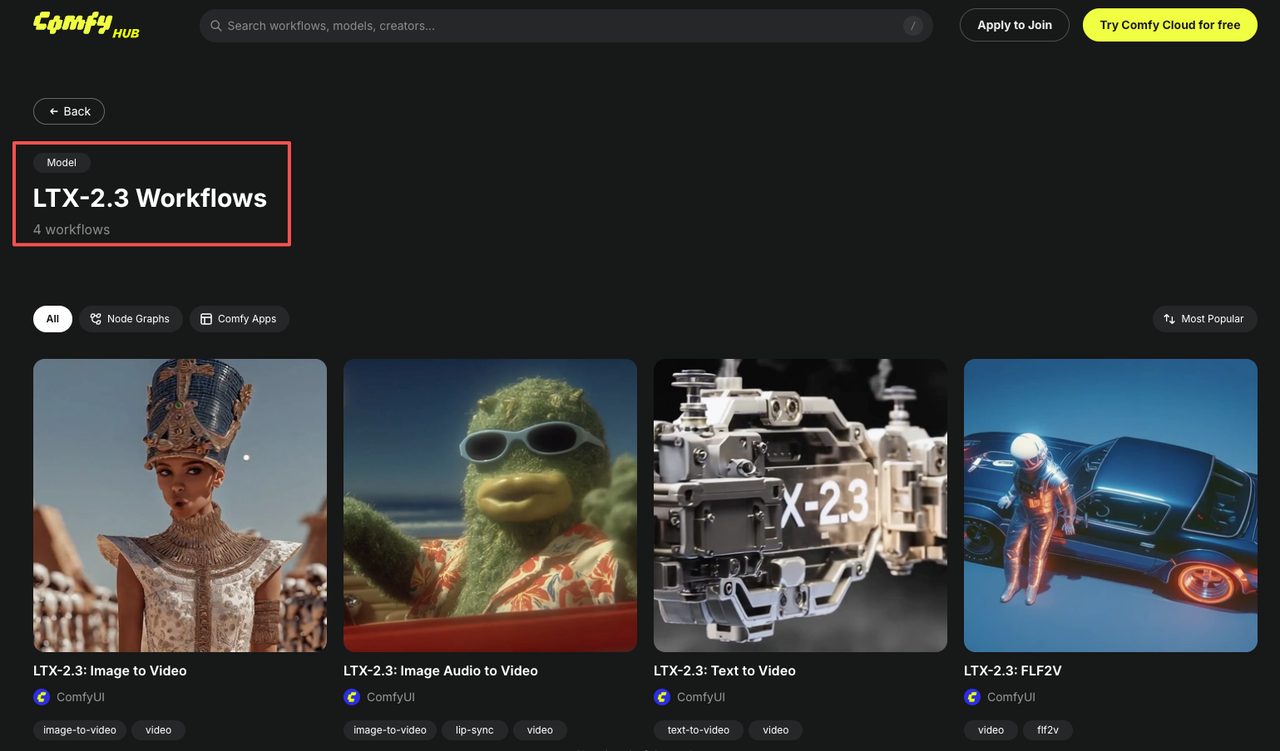This screenshot has width=1280, height=751.
Task: Click the ComfyUI avatar under FLF2V
Action: click(972, 697)
